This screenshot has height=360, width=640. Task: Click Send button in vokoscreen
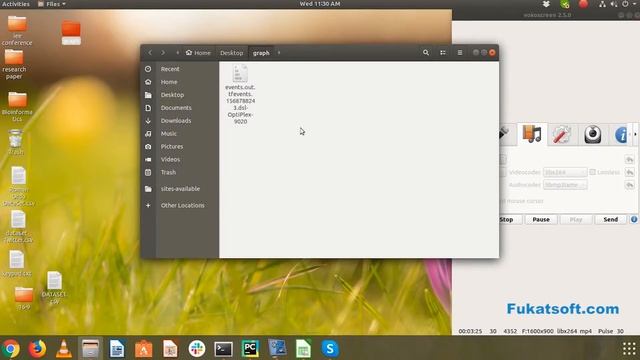[611, 220]
